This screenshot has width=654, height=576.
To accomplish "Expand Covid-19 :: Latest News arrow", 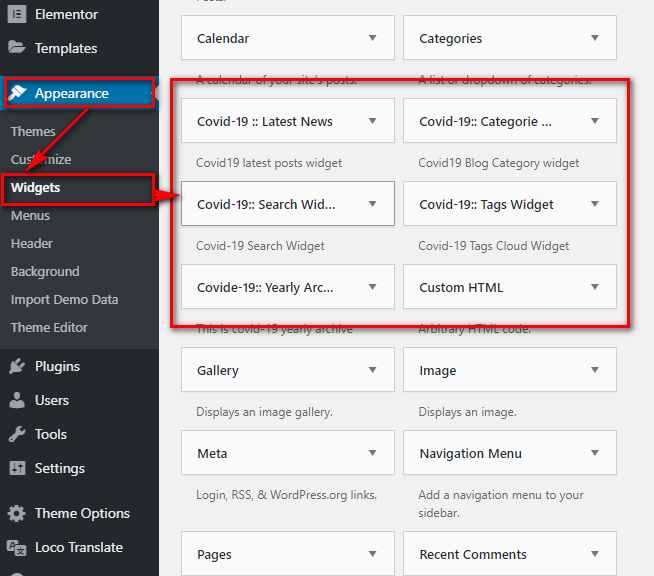I will pyautogui.click(x=373, y=121).
